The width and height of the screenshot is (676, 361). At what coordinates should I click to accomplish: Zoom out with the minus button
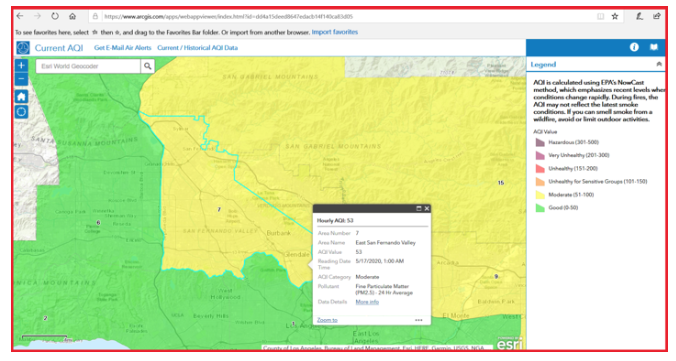(21, 79)
